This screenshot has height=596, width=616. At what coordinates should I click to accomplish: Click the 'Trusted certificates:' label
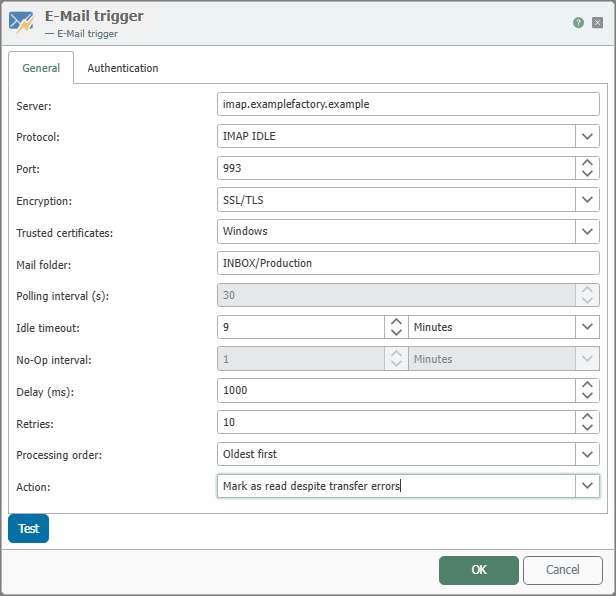[x=64, y=233]
